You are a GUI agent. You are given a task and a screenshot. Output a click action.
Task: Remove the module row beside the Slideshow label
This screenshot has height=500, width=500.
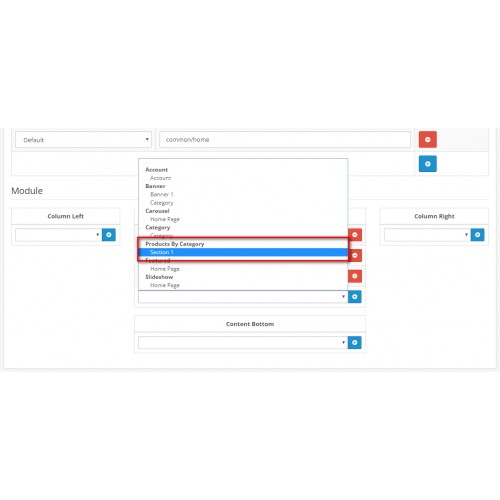pyautogui.click(x=355, y=276)
